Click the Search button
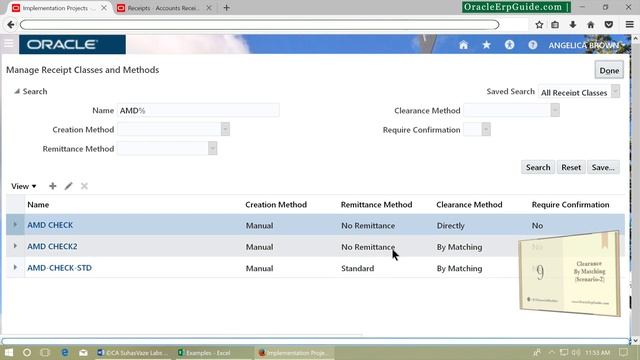The image size is (640, 360). tap(538, 167)
